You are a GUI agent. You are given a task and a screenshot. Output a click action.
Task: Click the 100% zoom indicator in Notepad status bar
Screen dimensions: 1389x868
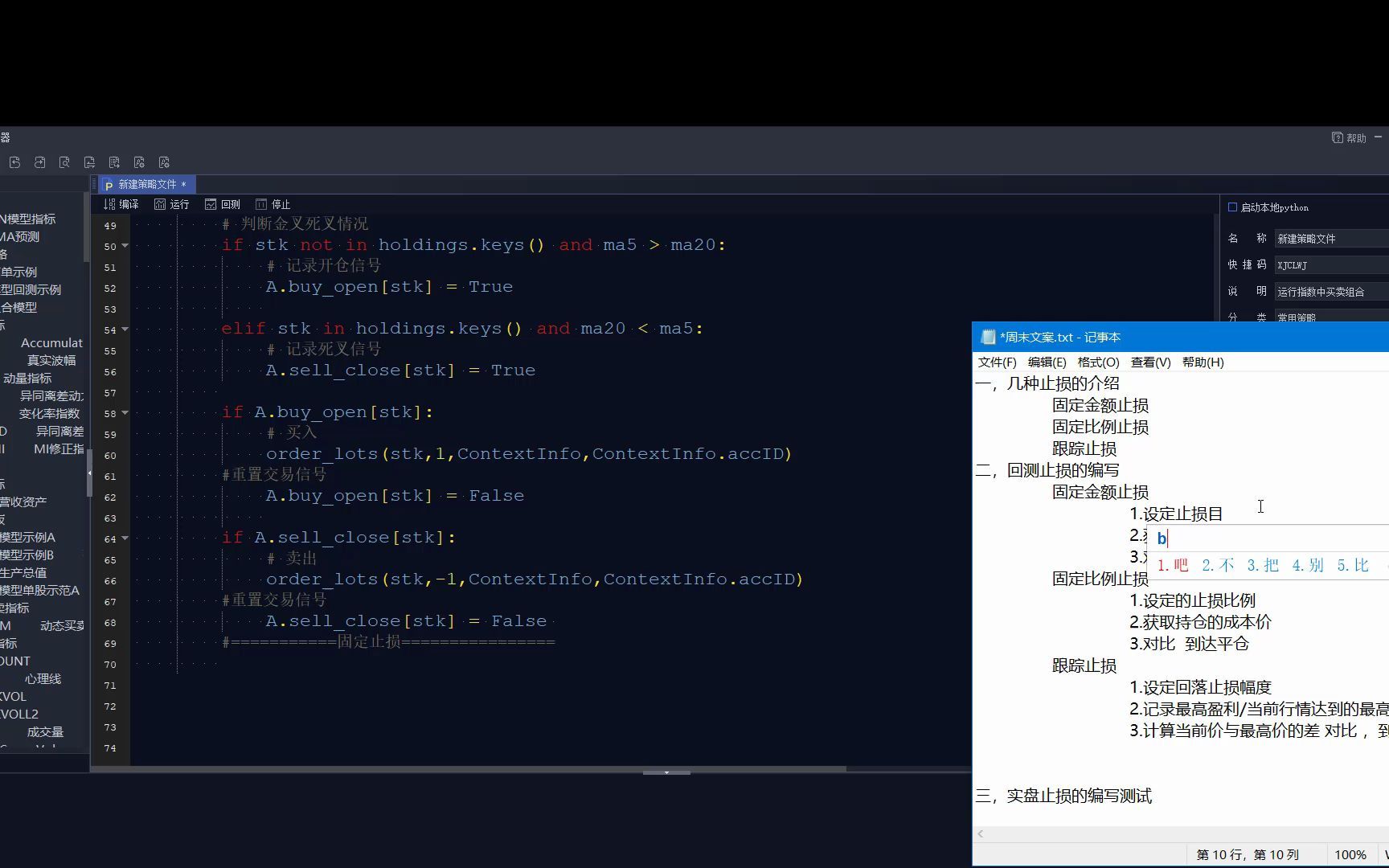[1351, 854]
